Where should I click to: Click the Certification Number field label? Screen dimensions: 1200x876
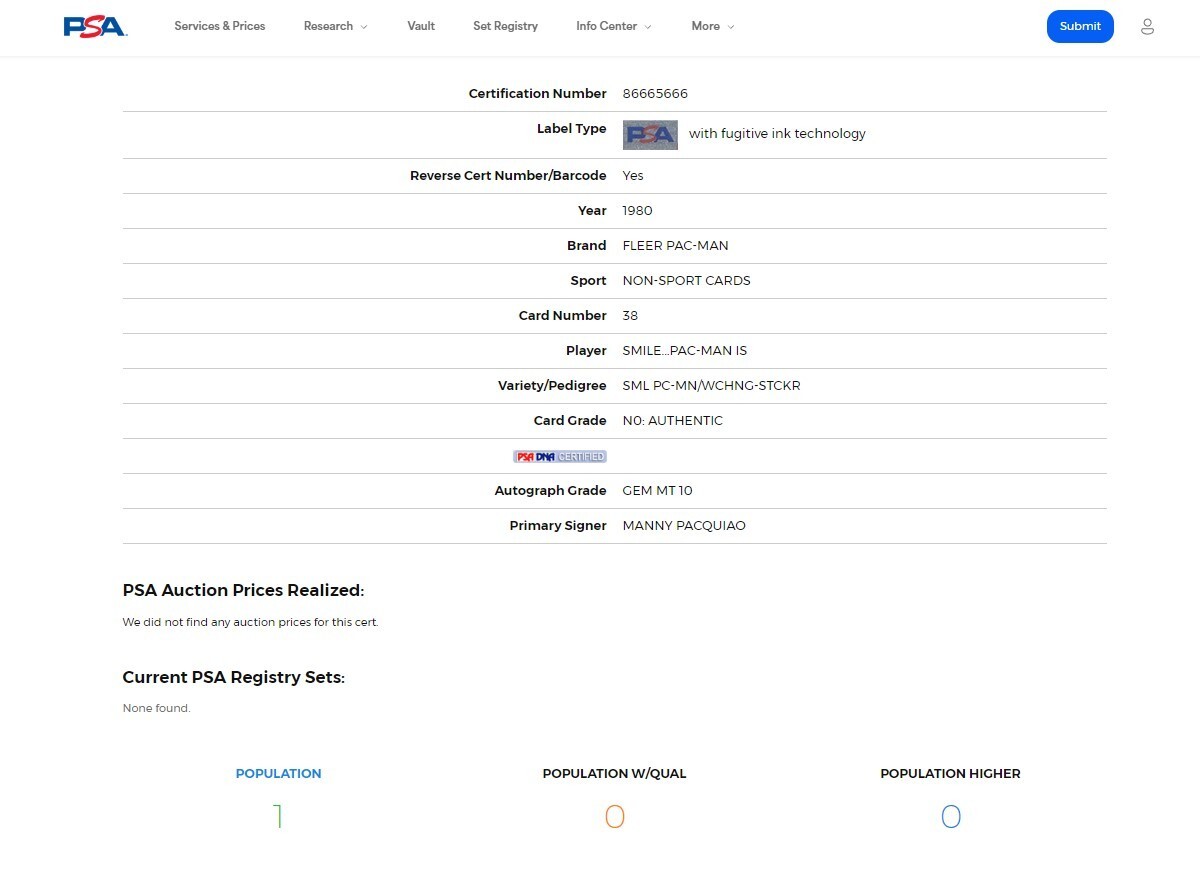click(x=538, y=94)
